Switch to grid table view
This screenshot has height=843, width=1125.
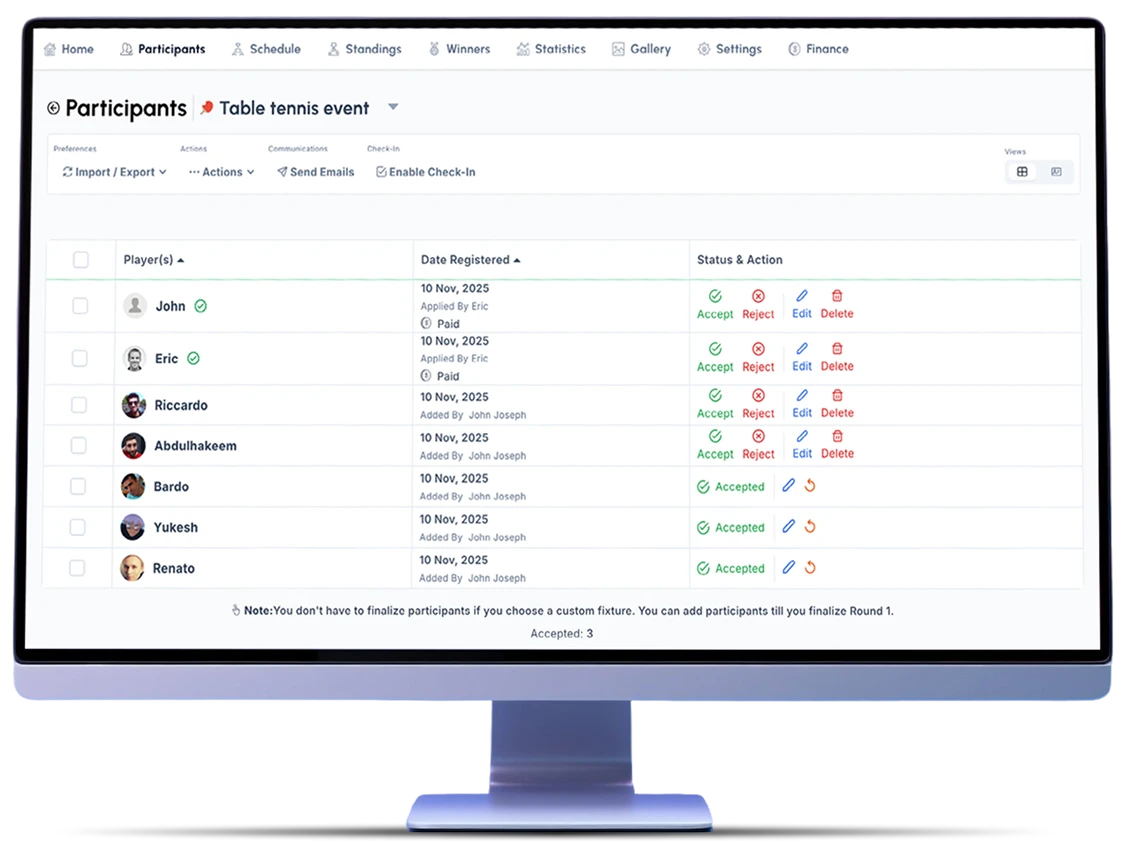click(1022, 172)
